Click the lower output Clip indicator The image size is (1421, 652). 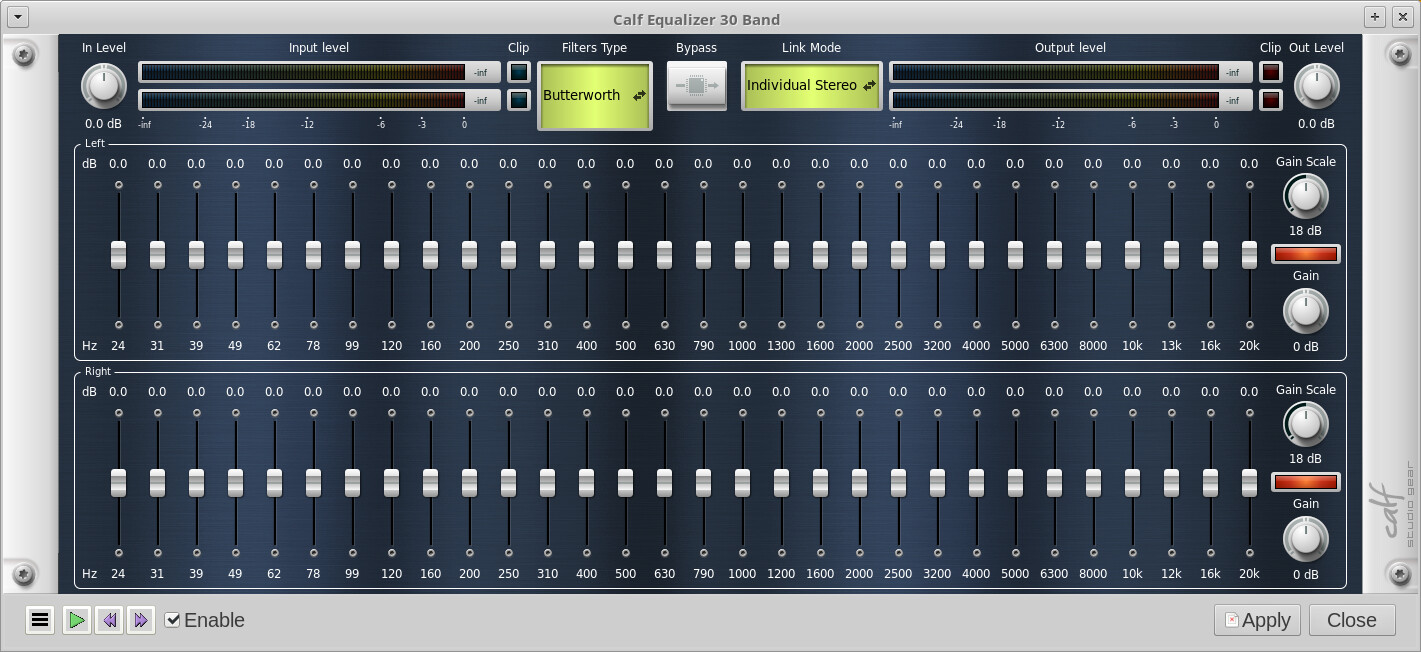pyautogui.click(x=1270, y=100)
